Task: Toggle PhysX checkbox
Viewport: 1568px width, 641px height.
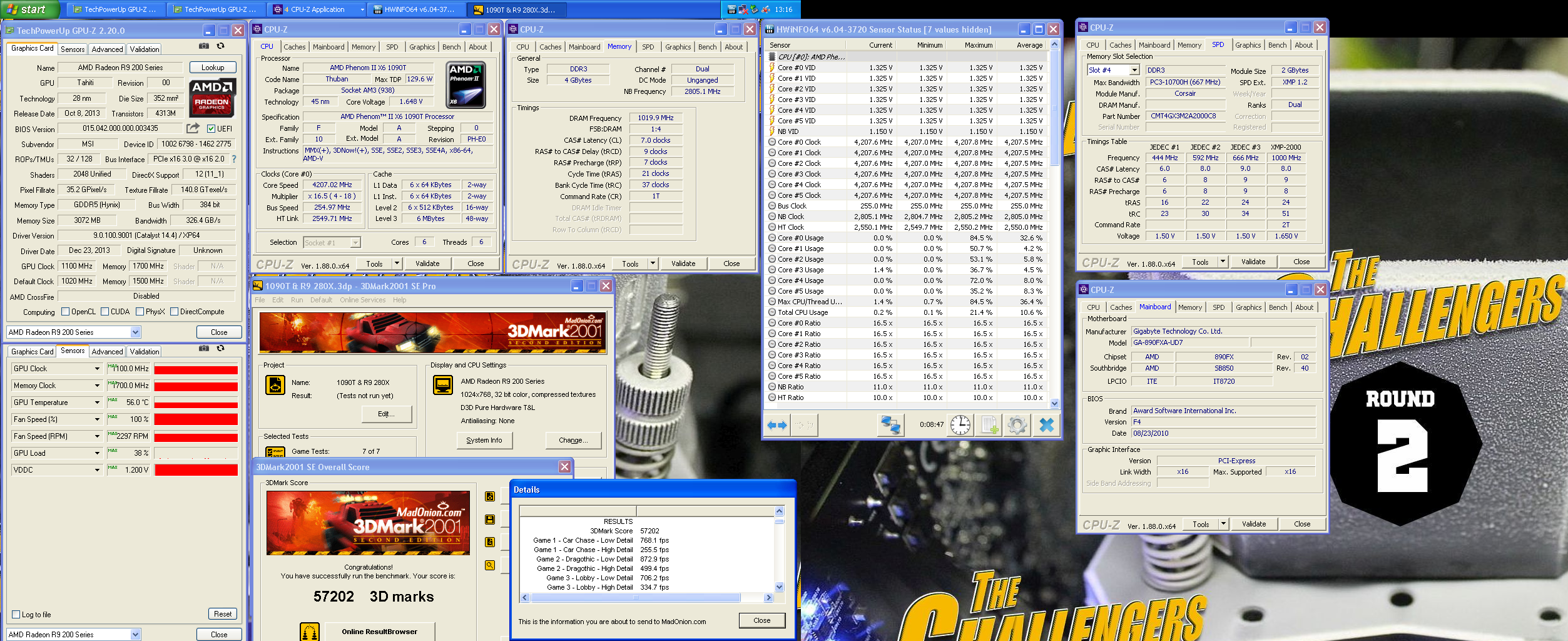Action: coord(140,312)
